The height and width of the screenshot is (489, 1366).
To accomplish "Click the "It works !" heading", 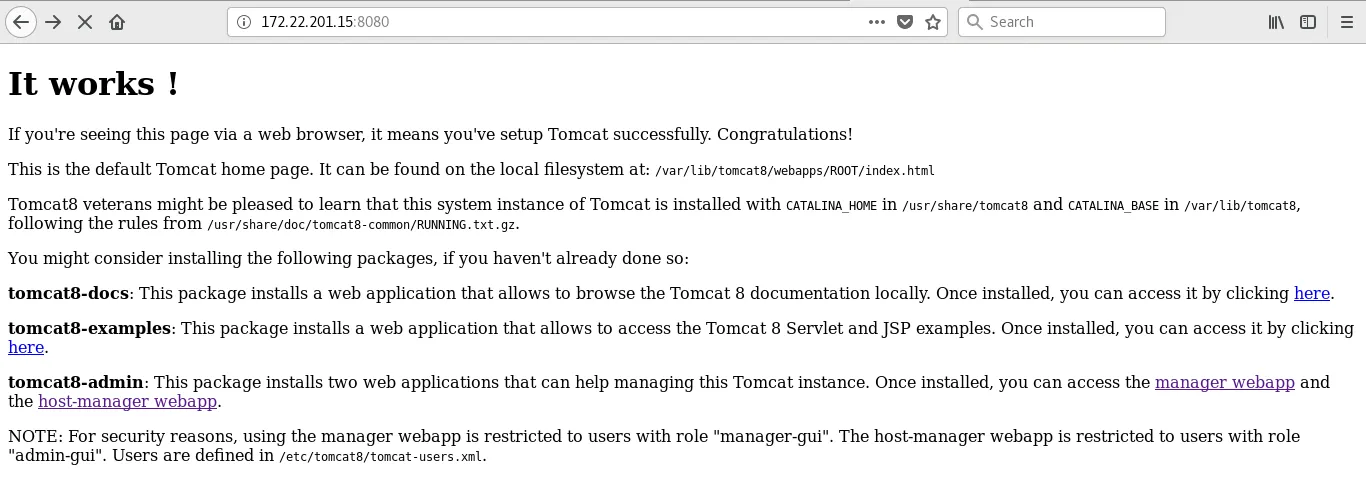I will [93, 84].
